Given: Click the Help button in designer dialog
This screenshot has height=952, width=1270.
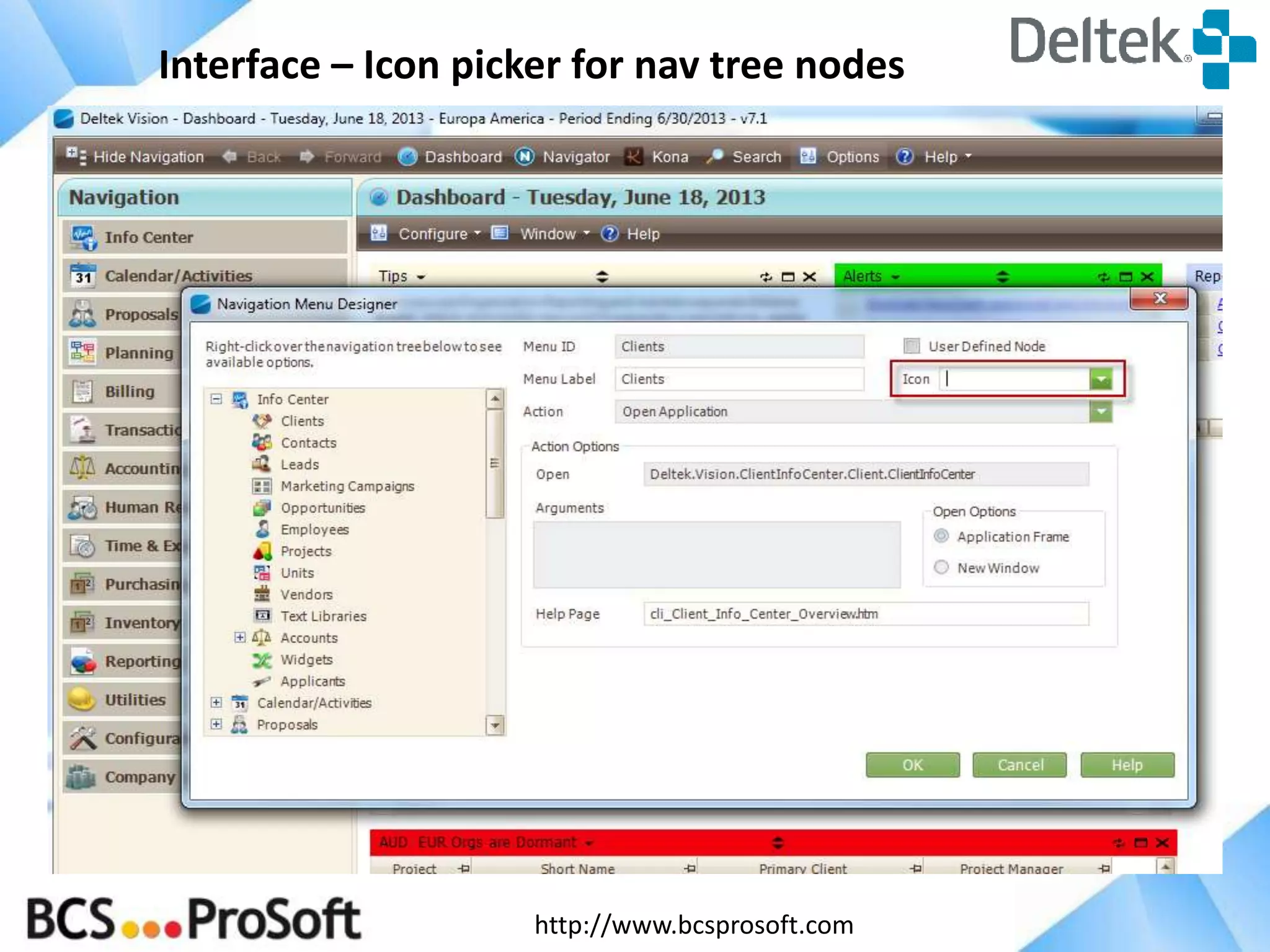Looking at the screenshot, I should (x=1127, y=765).
